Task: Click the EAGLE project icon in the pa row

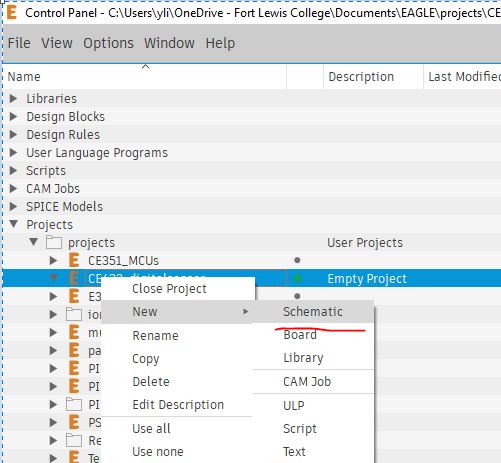Action: (x=74, y=350)
